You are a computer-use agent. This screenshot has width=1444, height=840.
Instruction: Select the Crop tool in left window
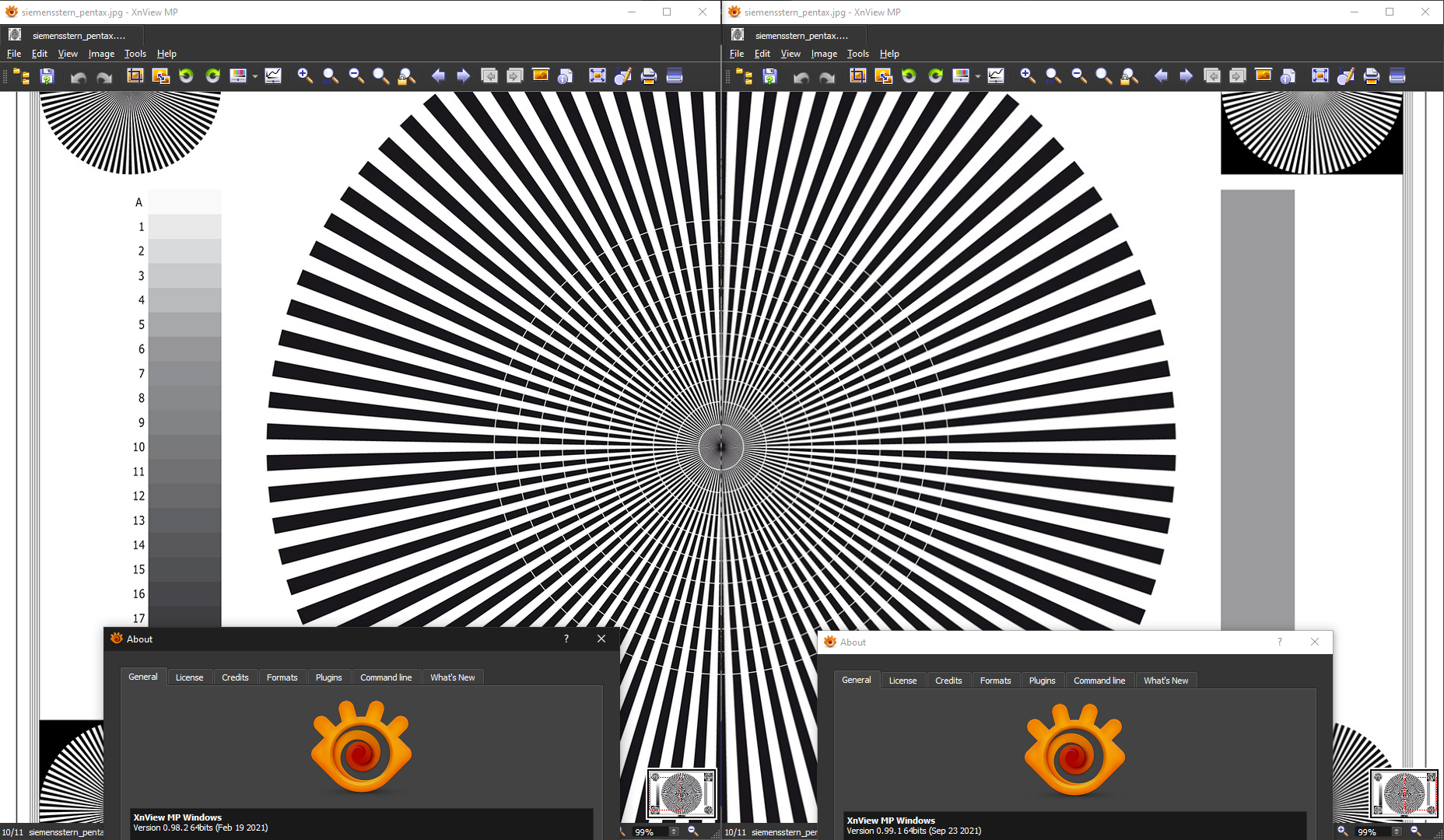click(x=135, y=75)
